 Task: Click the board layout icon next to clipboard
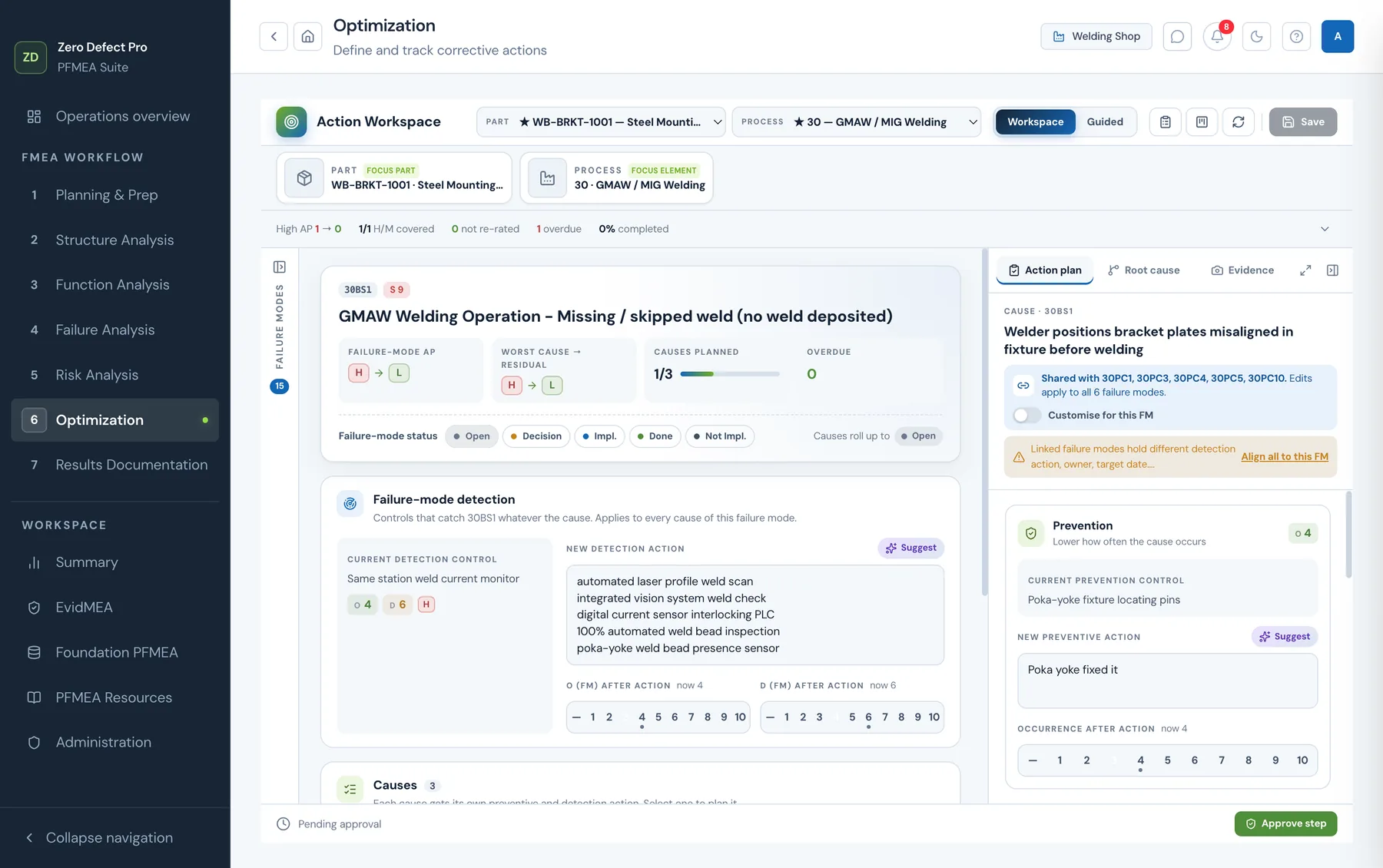(1202, 121)
